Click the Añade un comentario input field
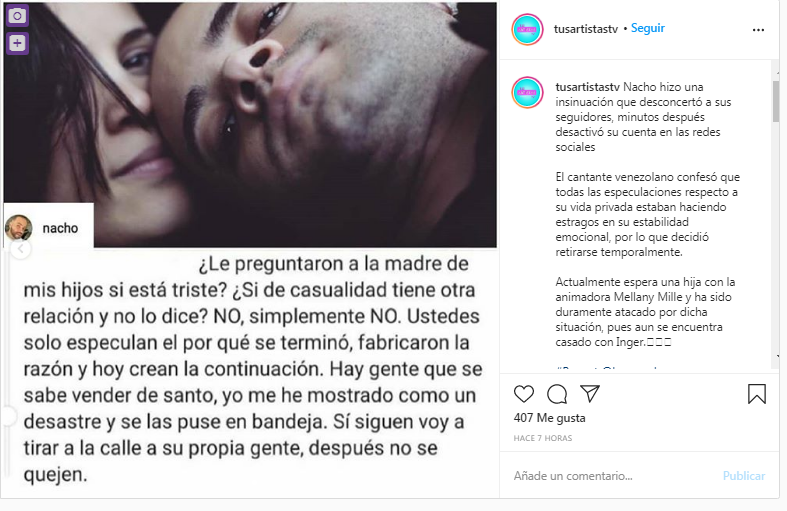Viewport: 787px width, 511px height. coord(615,476)
